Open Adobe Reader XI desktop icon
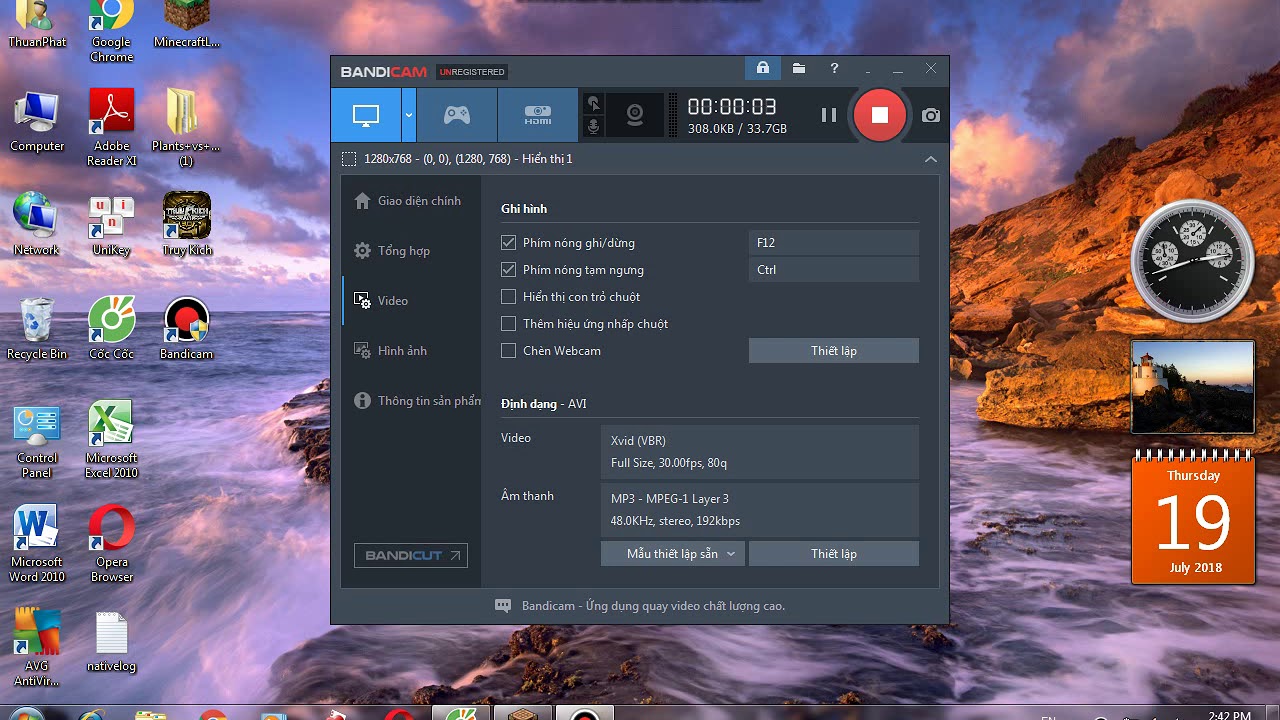 pyautogui.click(x=112, y=127)
